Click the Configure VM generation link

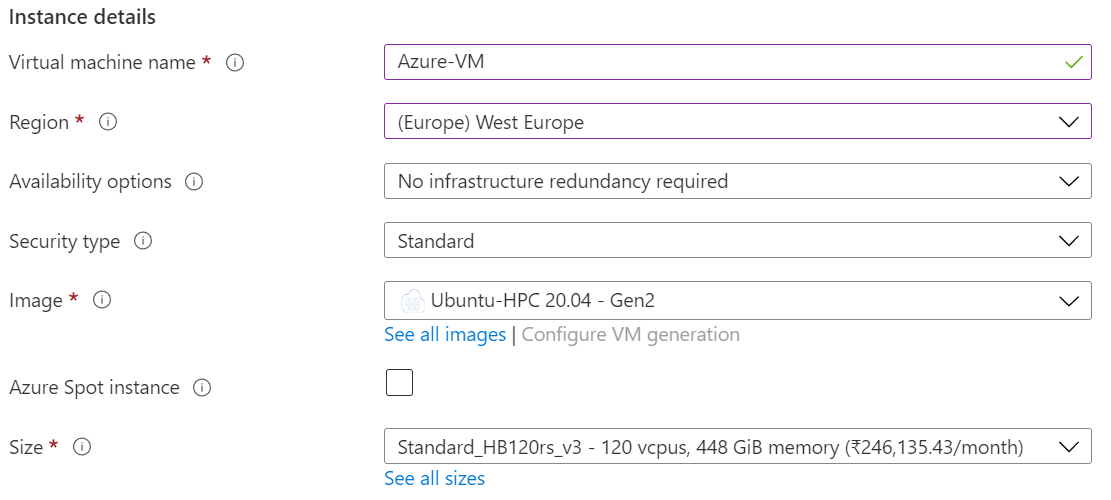(x=630, y=335)
